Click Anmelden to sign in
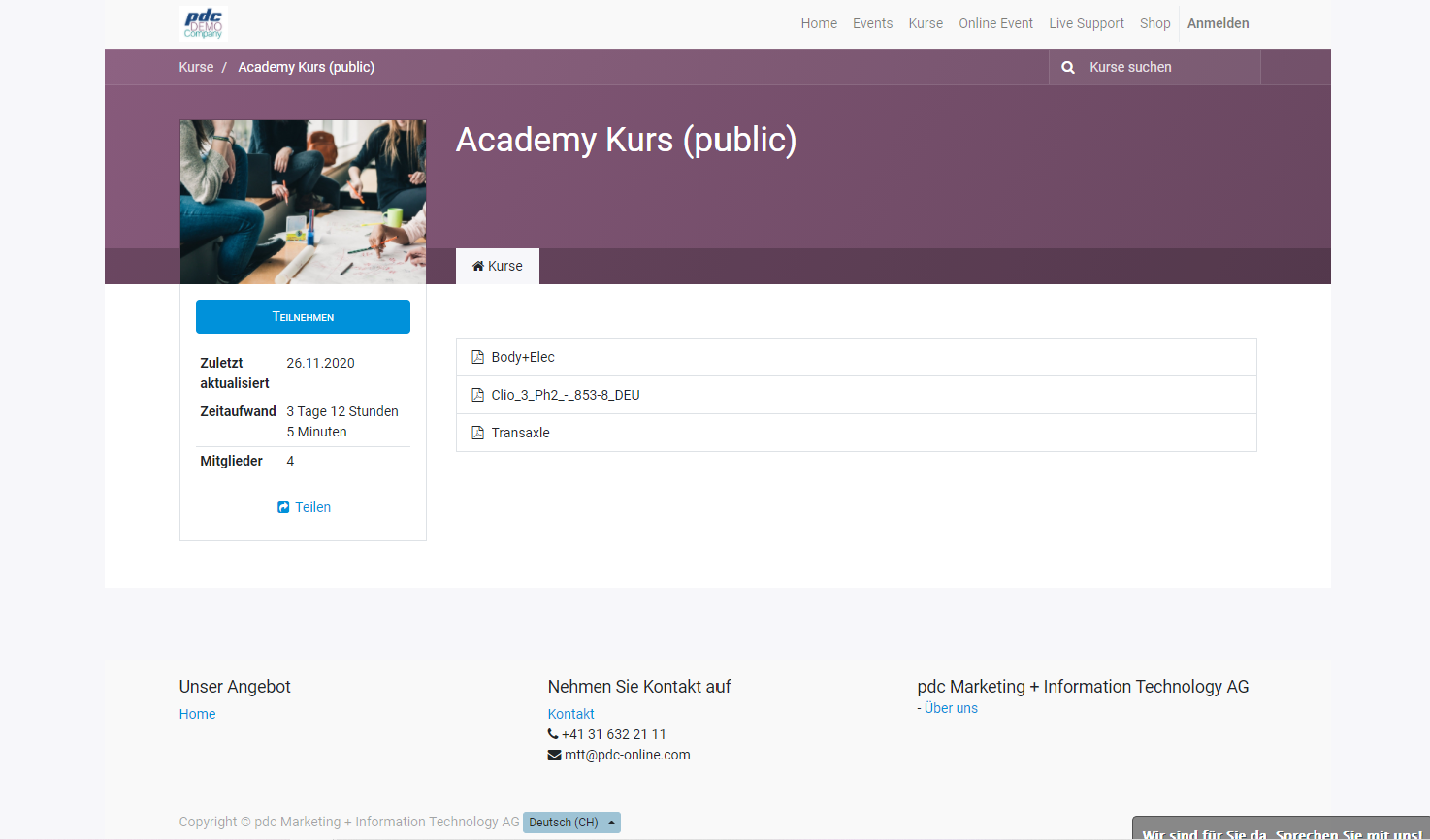The image size is (1430, 840). click(x=1218, y=23)
